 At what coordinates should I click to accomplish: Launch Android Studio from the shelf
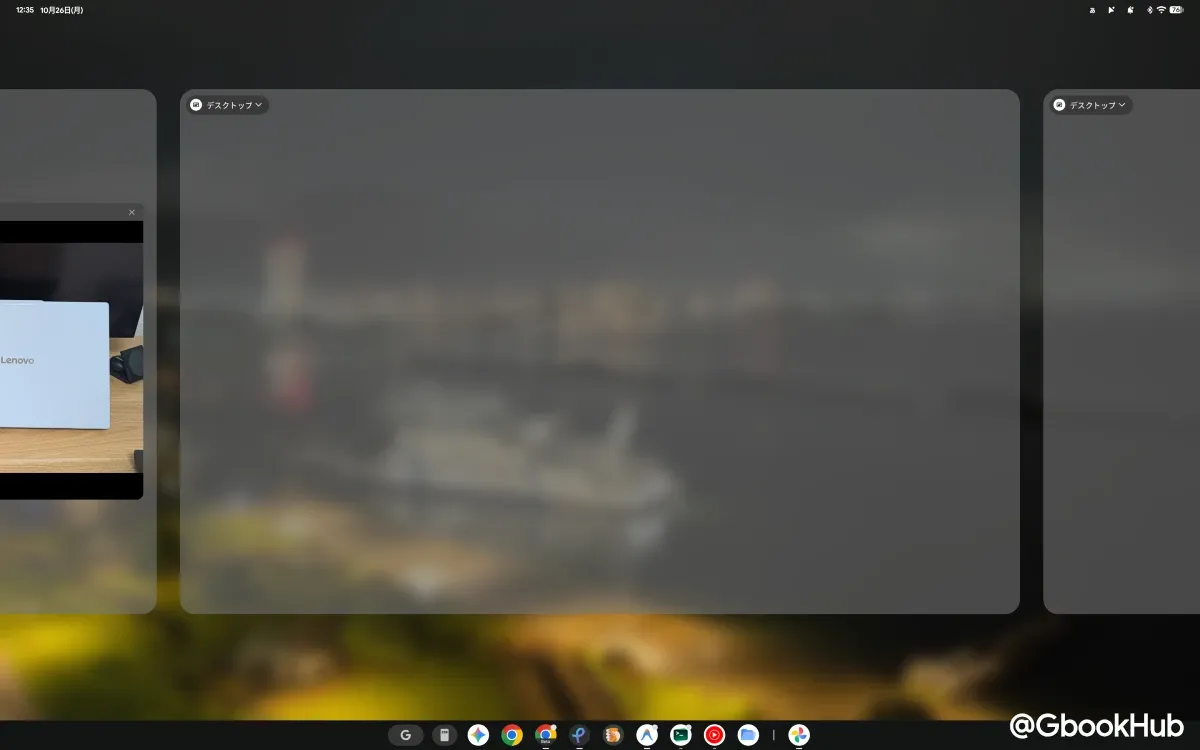coord(647,735)
